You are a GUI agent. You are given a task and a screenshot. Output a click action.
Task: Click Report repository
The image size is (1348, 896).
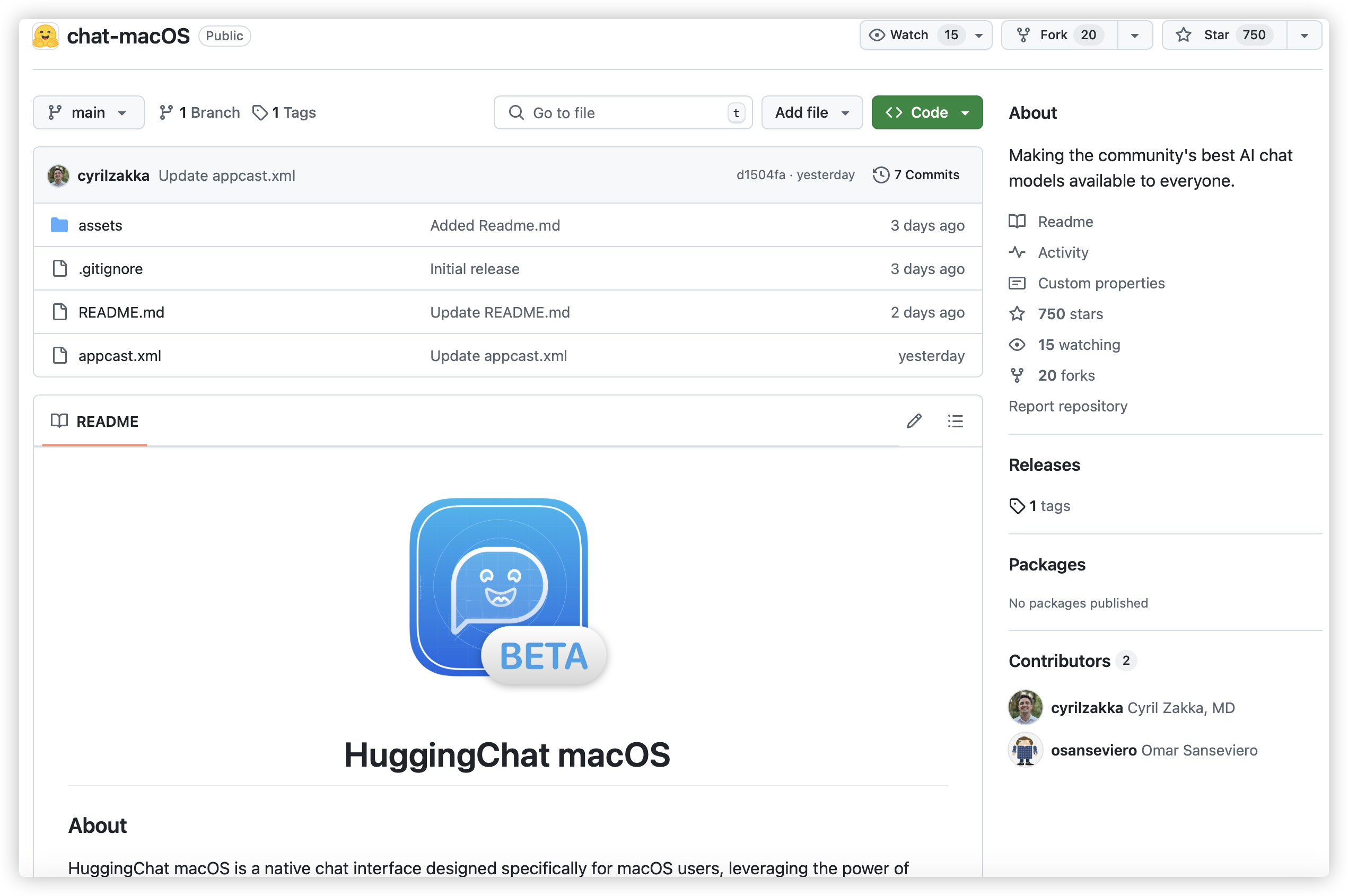click(x=1067, y=406)
